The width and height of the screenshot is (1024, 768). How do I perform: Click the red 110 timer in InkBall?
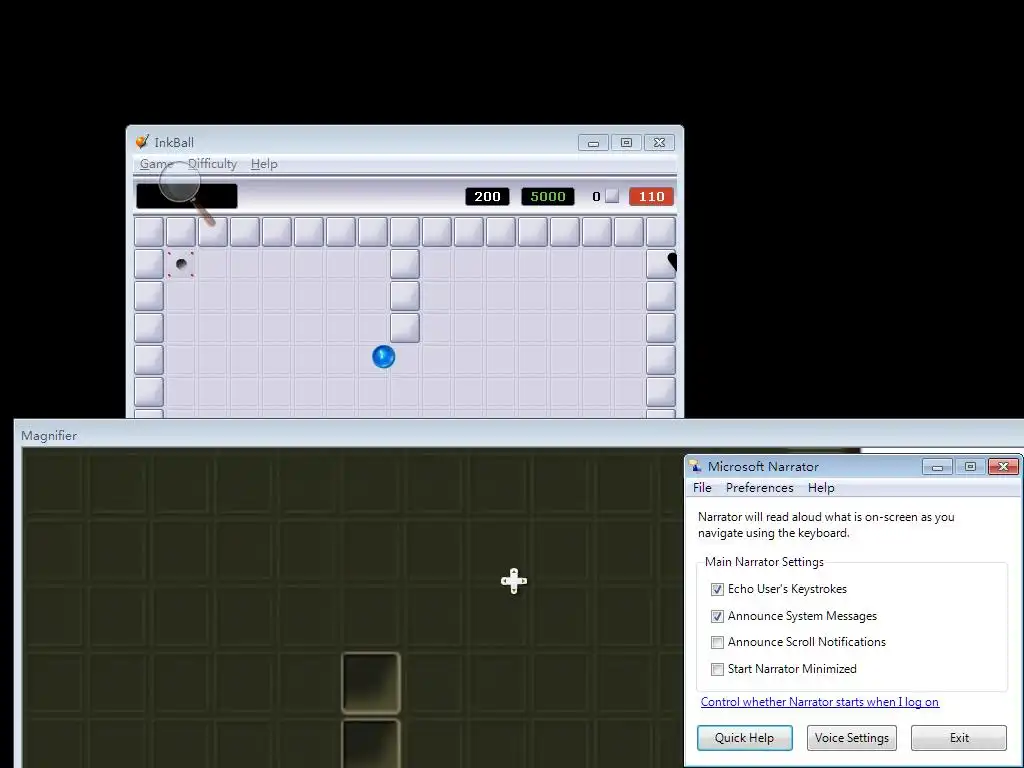pos(651,197)
